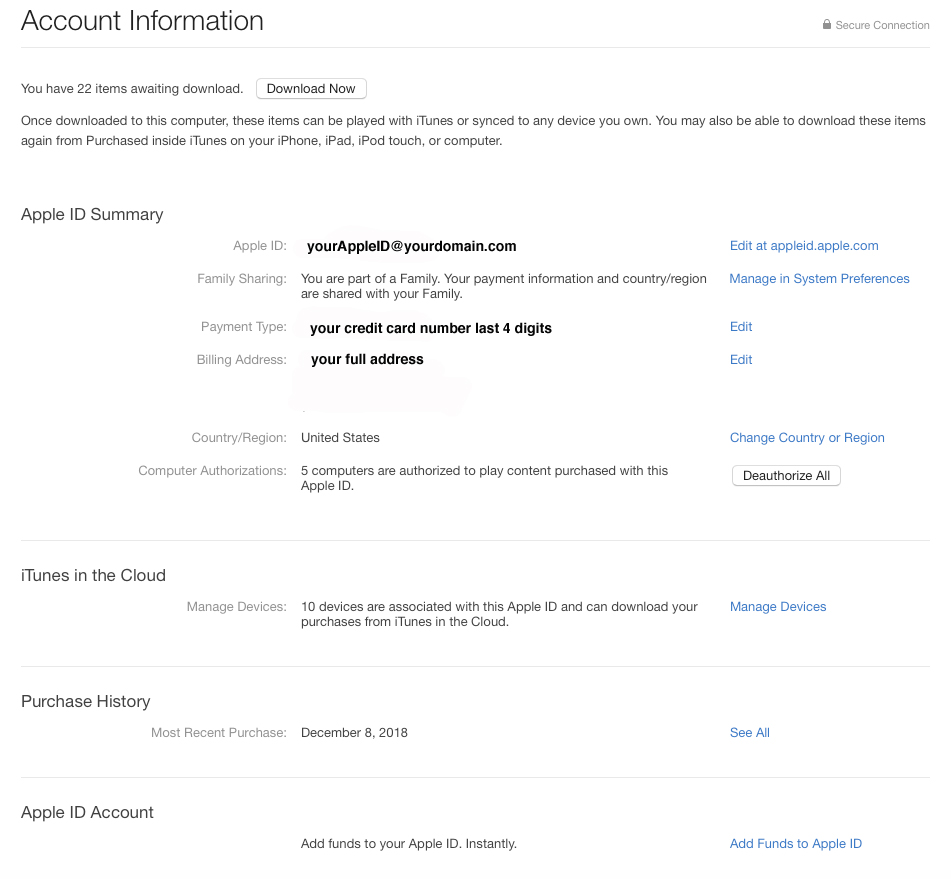Click the Apple ID Account heading
951x879 pixels.
(x=87, y=812)
